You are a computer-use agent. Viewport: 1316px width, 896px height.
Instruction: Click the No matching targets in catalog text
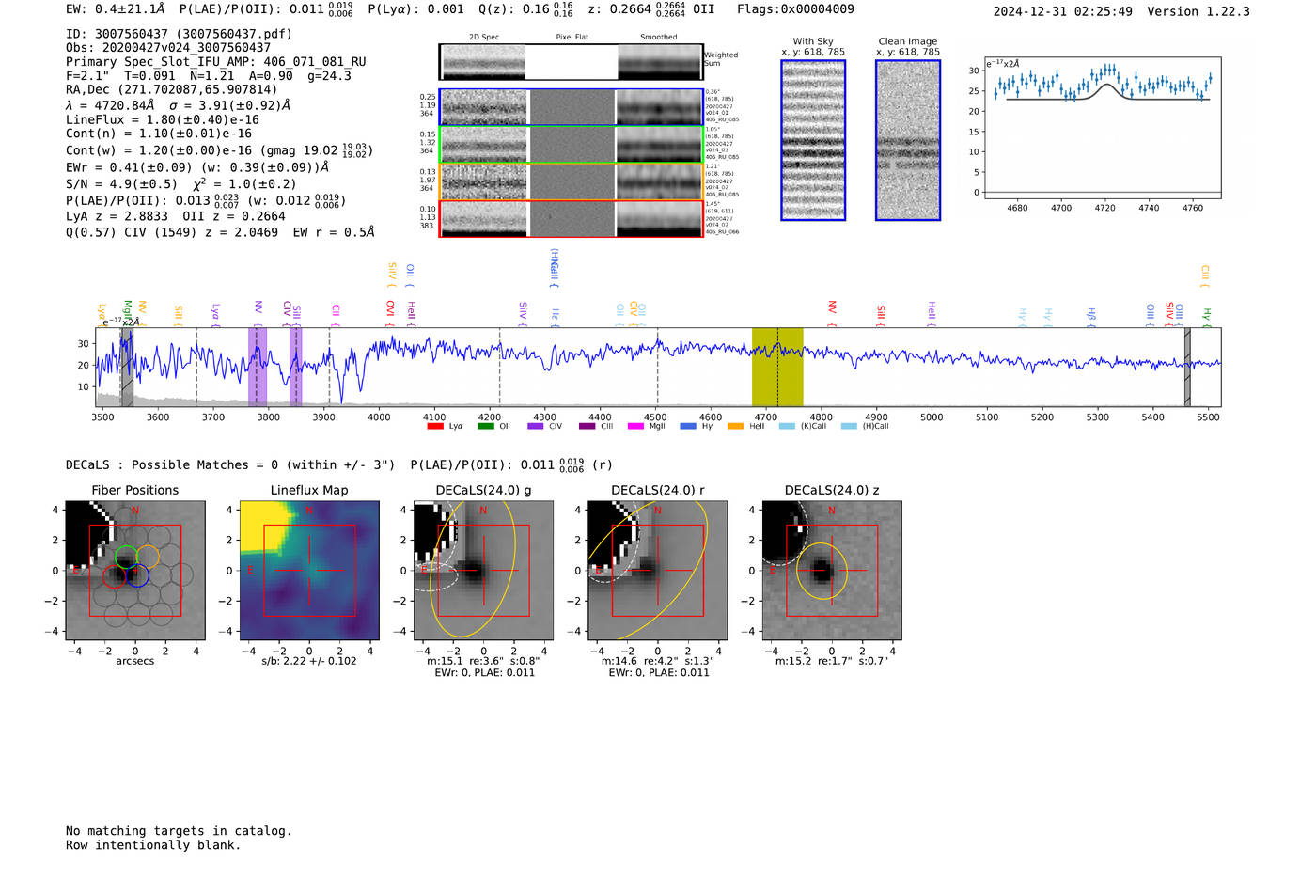coord(179,831)
